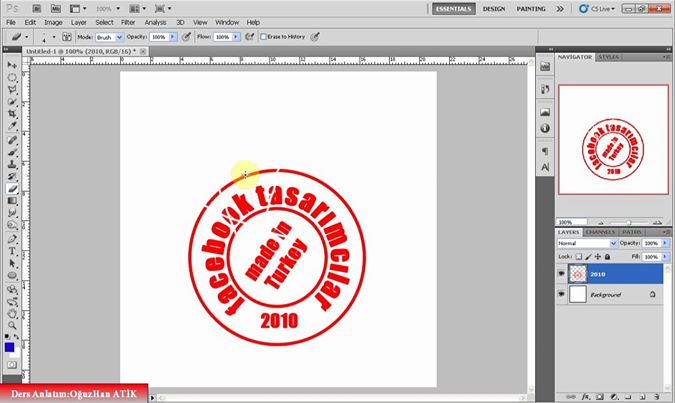Select the Quick Selection tool
The height and width of the screenshot is (403, 675).
pos(12,102)
